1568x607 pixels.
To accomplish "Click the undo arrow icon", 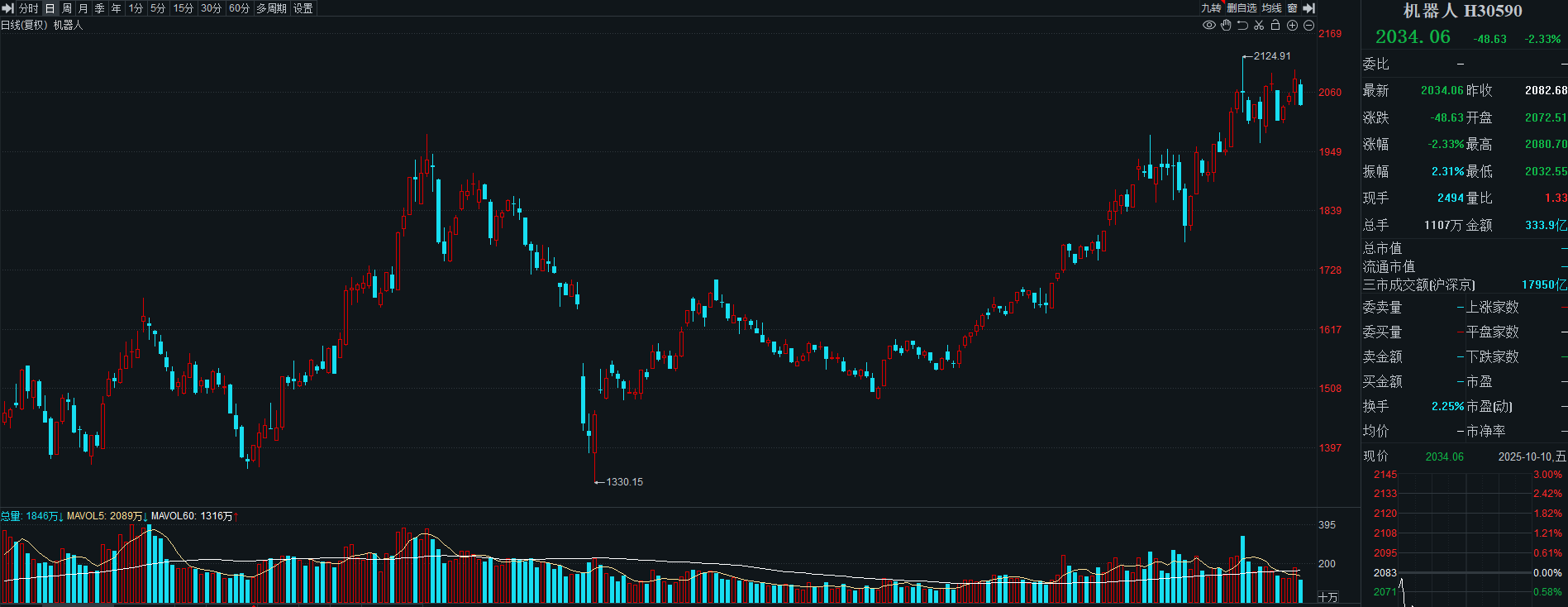I will coord(1242,26).
